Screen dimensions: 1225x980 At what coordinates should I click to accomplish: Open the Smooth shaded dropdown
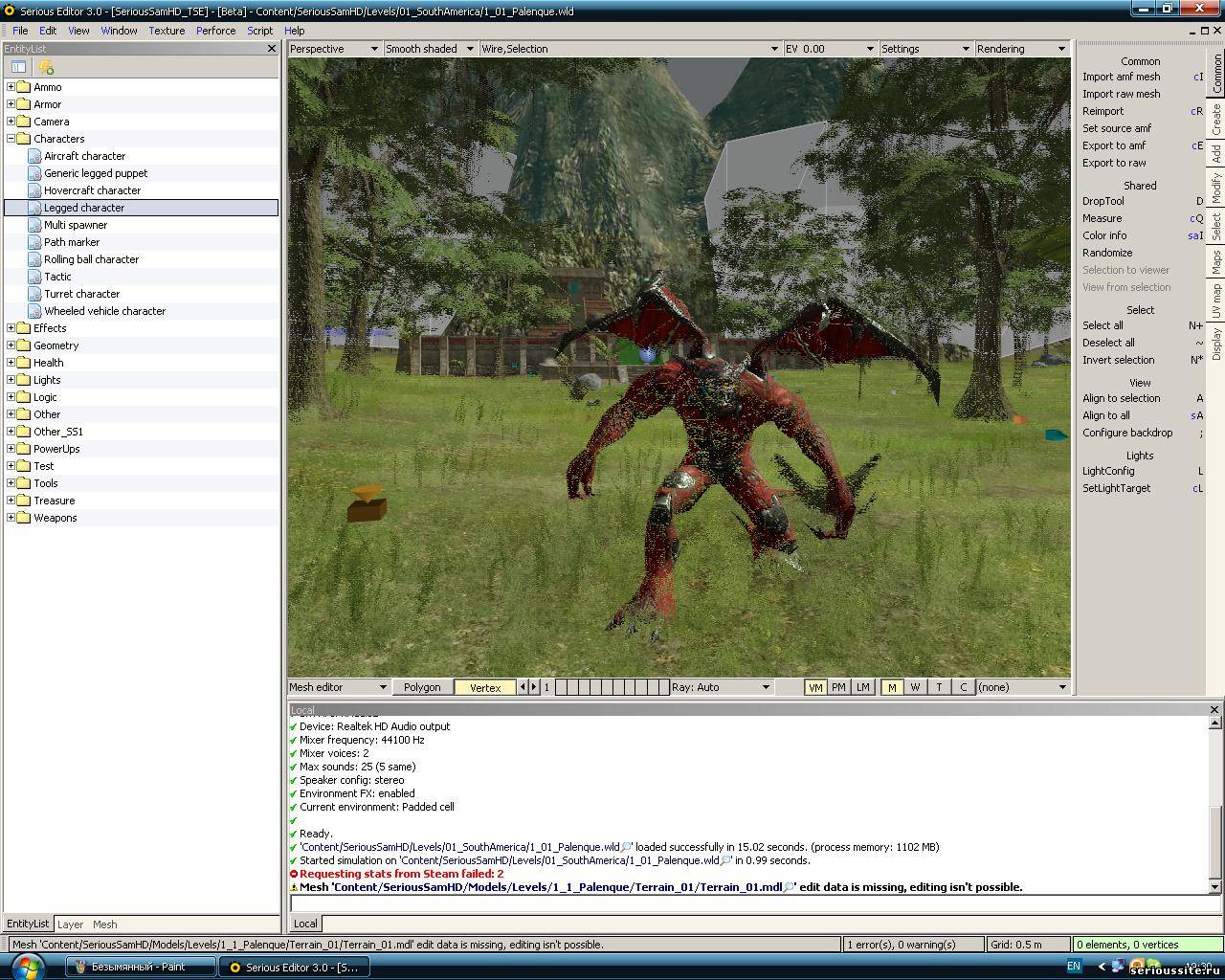click(x=430, y=49)
